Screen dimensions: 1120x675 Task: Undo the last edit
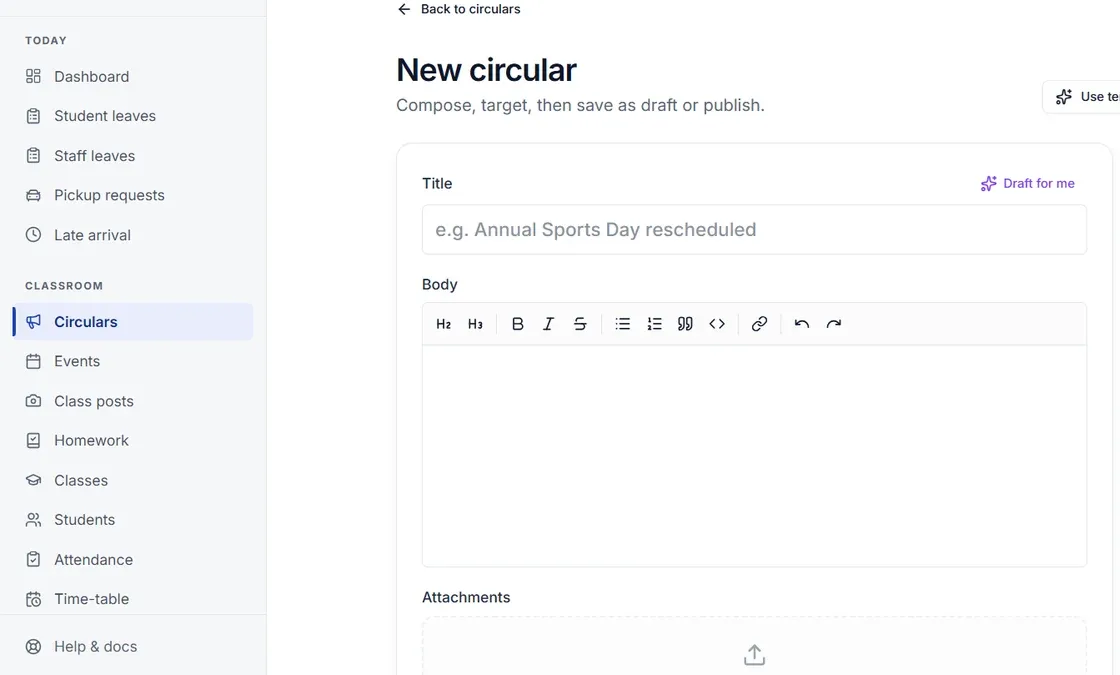[801, 324]
